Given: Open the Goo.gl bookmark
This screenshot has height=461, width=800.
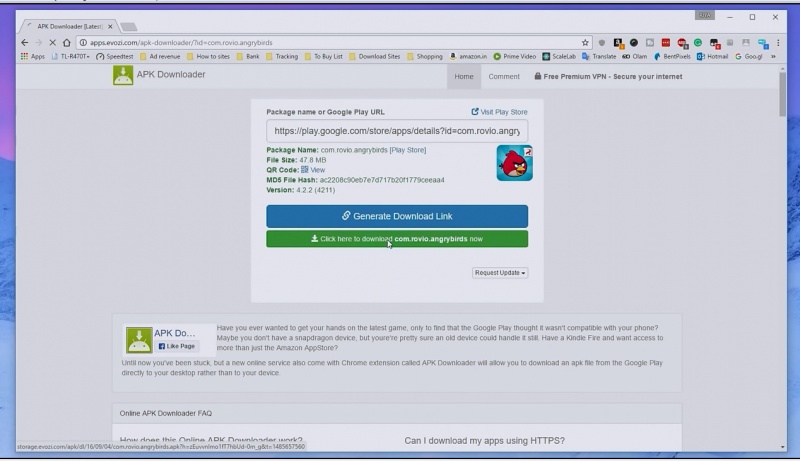Looking at the screenshot, I should click(x=749, y=57).
